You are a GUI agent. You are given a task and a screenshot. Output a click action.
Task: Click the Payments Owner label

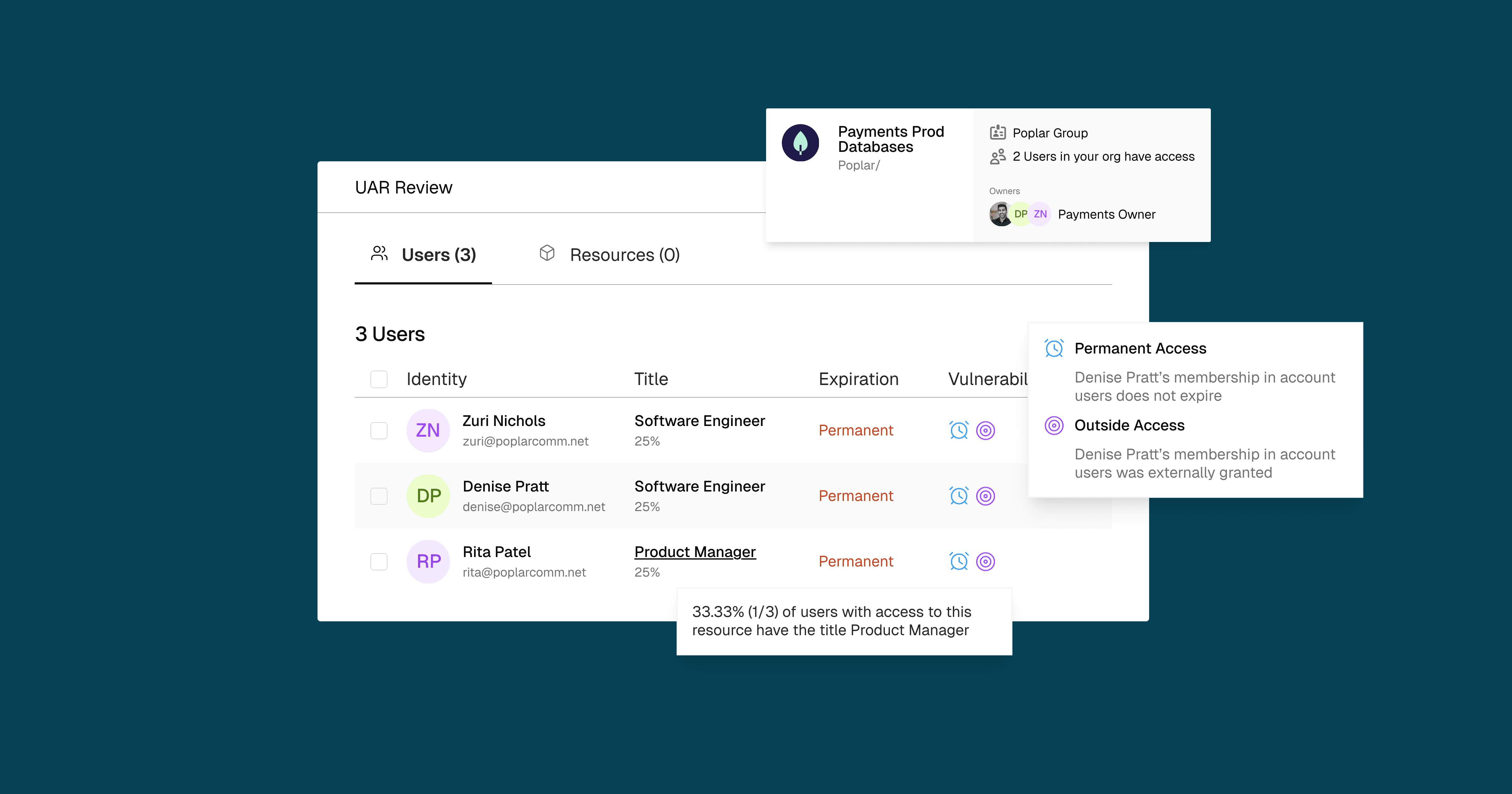pos(1106,214)
